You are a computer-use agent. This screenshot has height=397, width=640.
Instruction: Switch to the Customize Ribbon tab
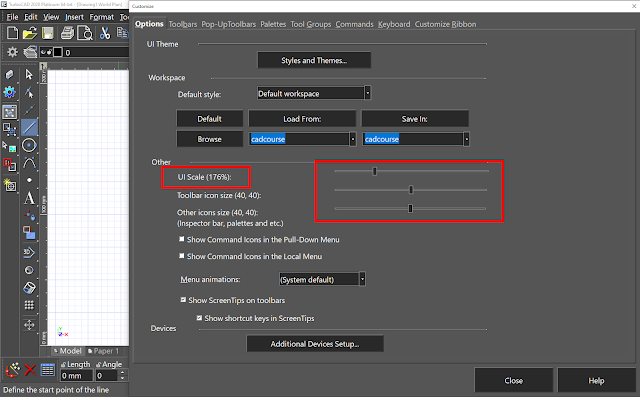445,24
